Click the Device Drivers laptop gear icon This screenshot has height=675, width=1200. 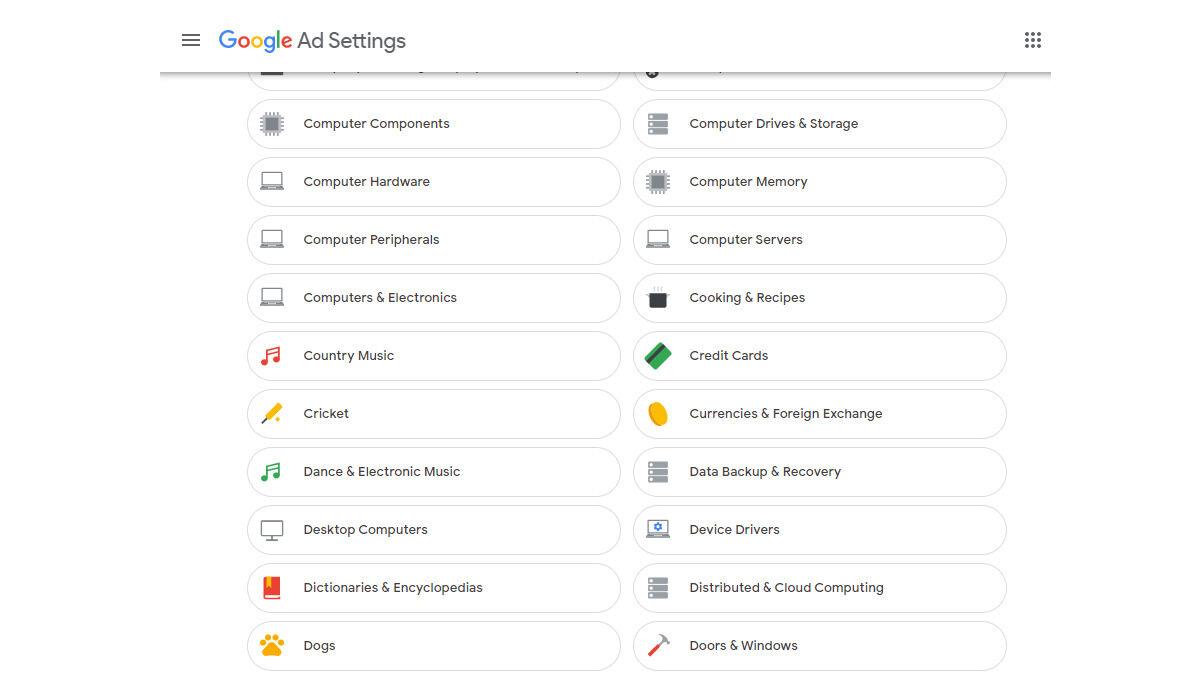click(x=658, y=530)
